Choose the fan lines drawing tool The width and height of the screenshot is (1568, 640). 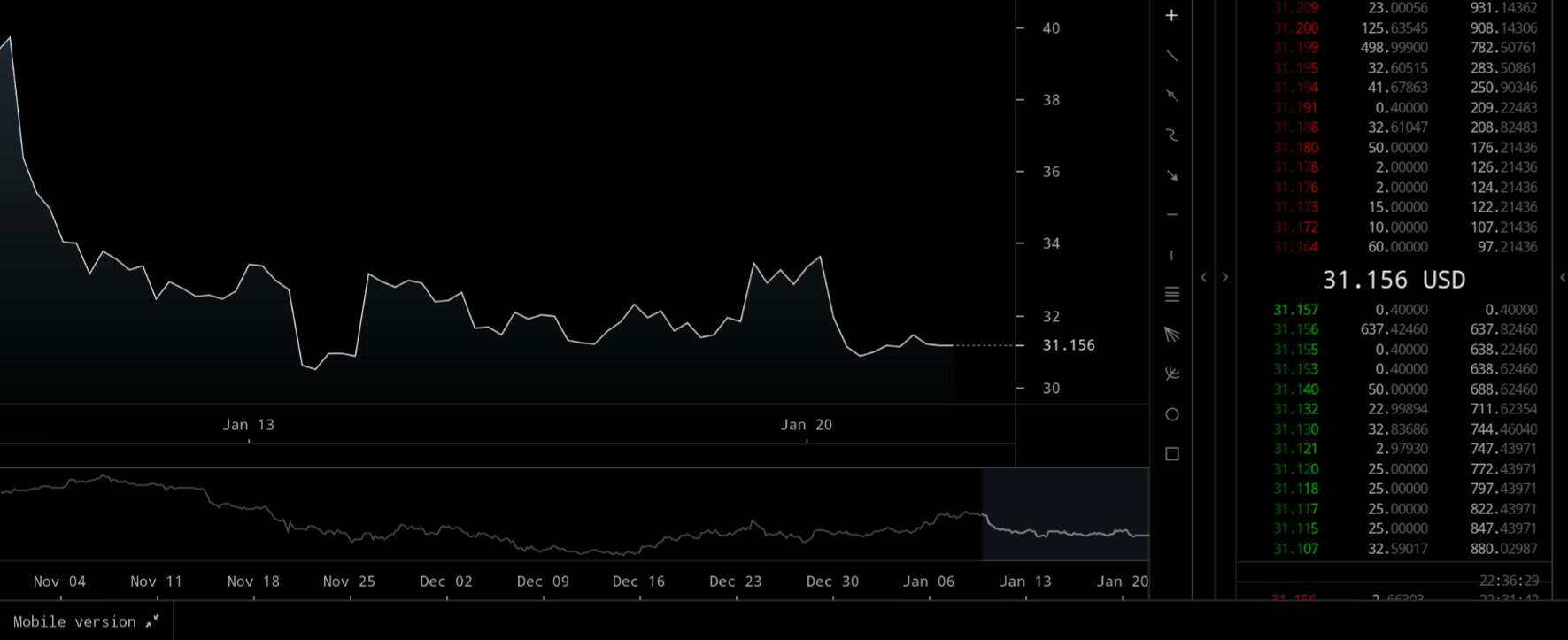point(1171,335)
